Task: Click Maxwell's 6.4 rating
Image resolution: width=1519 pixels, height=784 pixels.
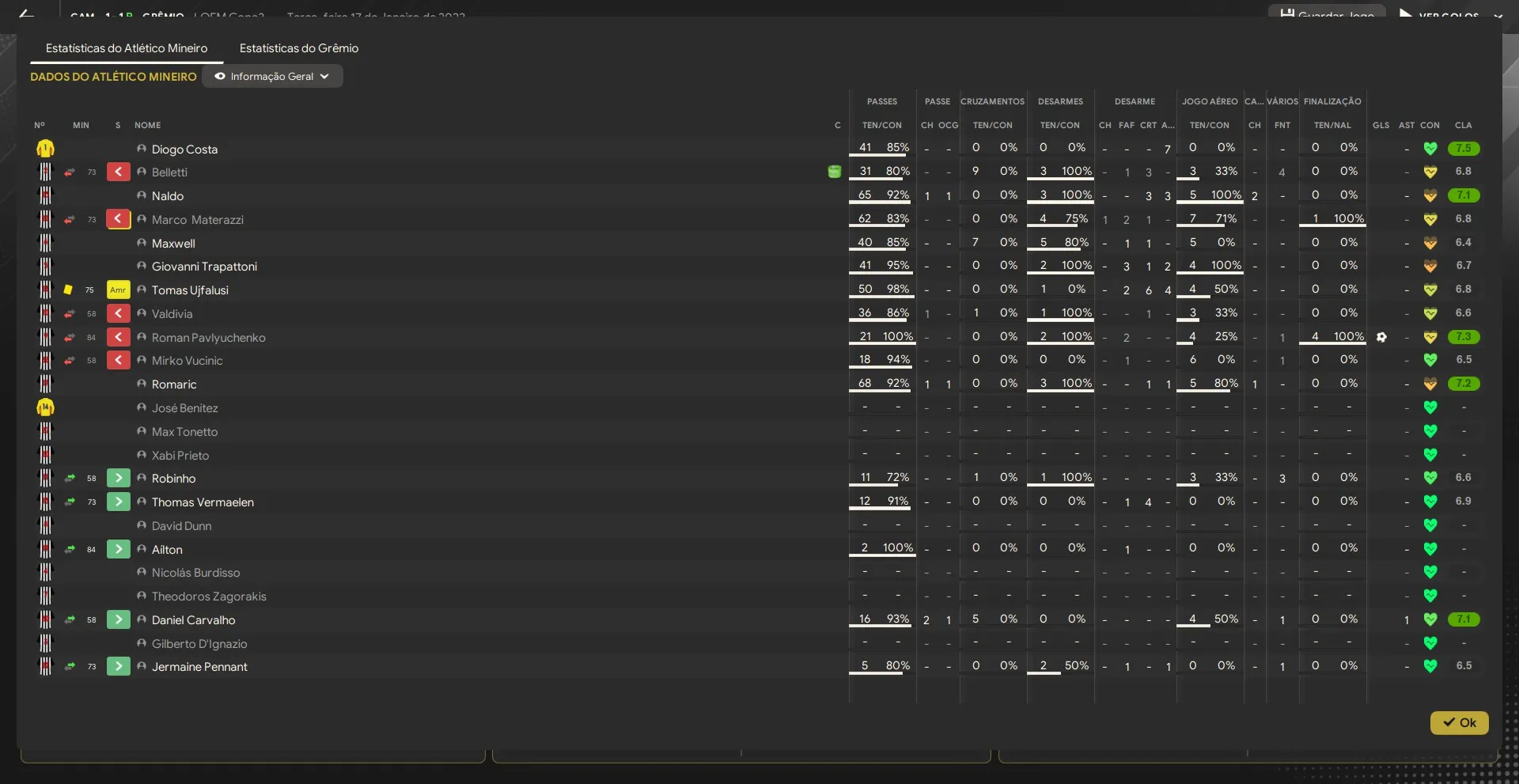Action: point(1464,242)
